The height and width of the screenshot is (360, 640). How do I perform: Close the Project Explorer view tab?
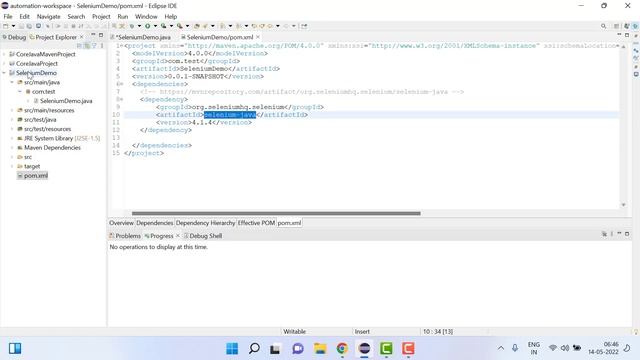point(82,37)
